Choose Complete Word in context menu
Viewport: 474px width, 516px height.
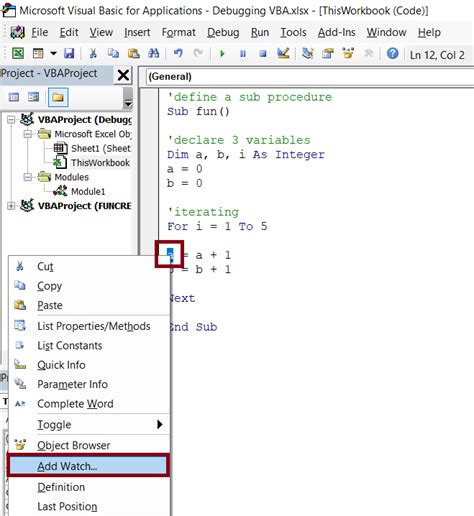coord(89,404)
